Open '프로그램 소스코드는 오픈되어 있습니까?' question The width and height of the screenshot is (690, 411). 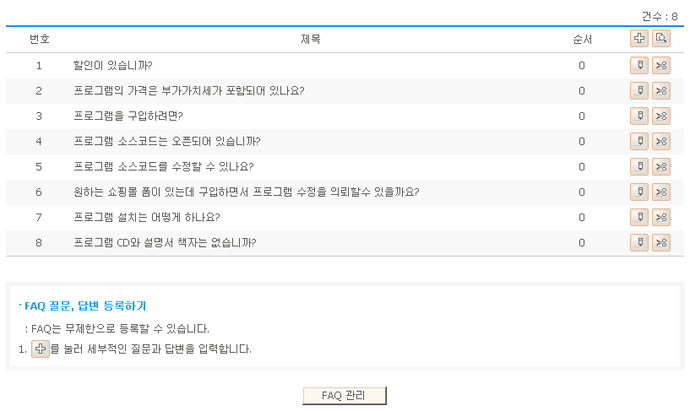point(167,141)
